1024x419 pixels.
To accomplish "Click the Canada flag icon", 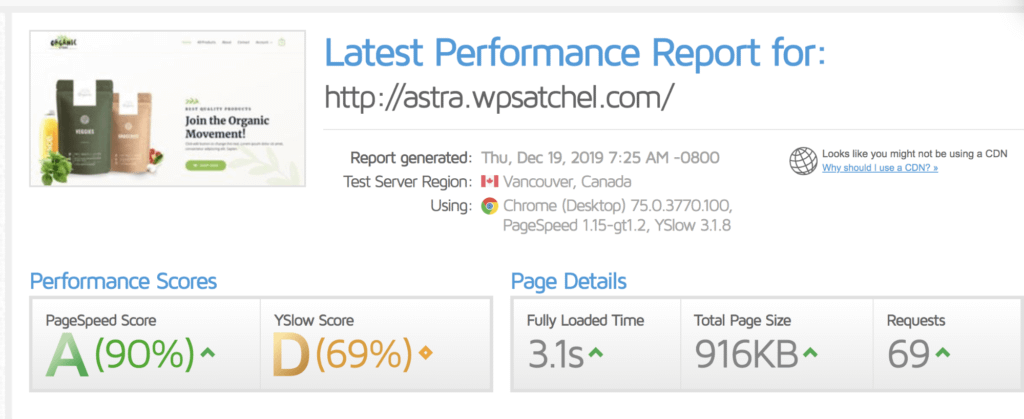I will coord(489,182).
